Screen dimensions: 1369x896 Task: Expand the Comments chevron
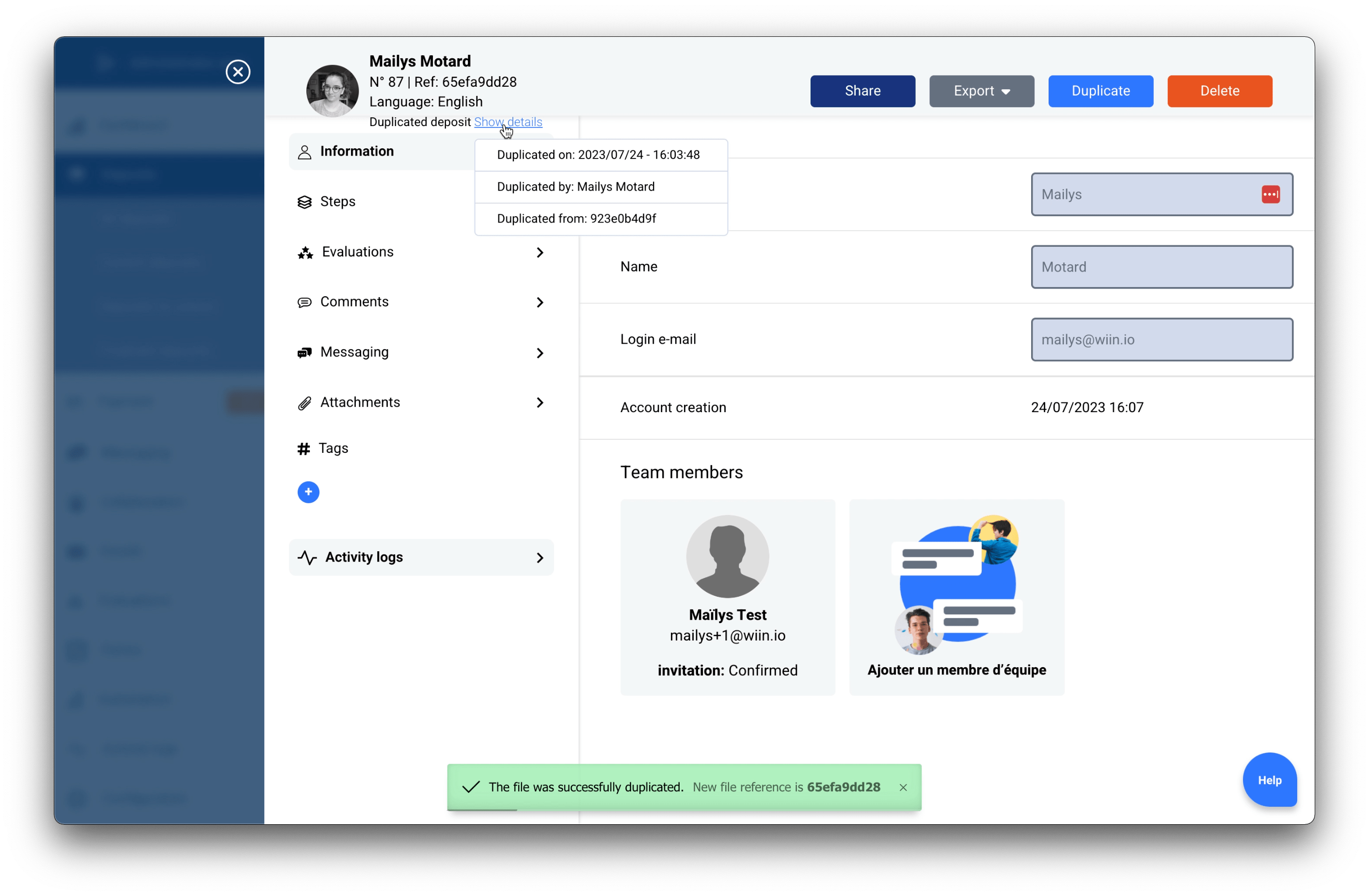point(539,302)
